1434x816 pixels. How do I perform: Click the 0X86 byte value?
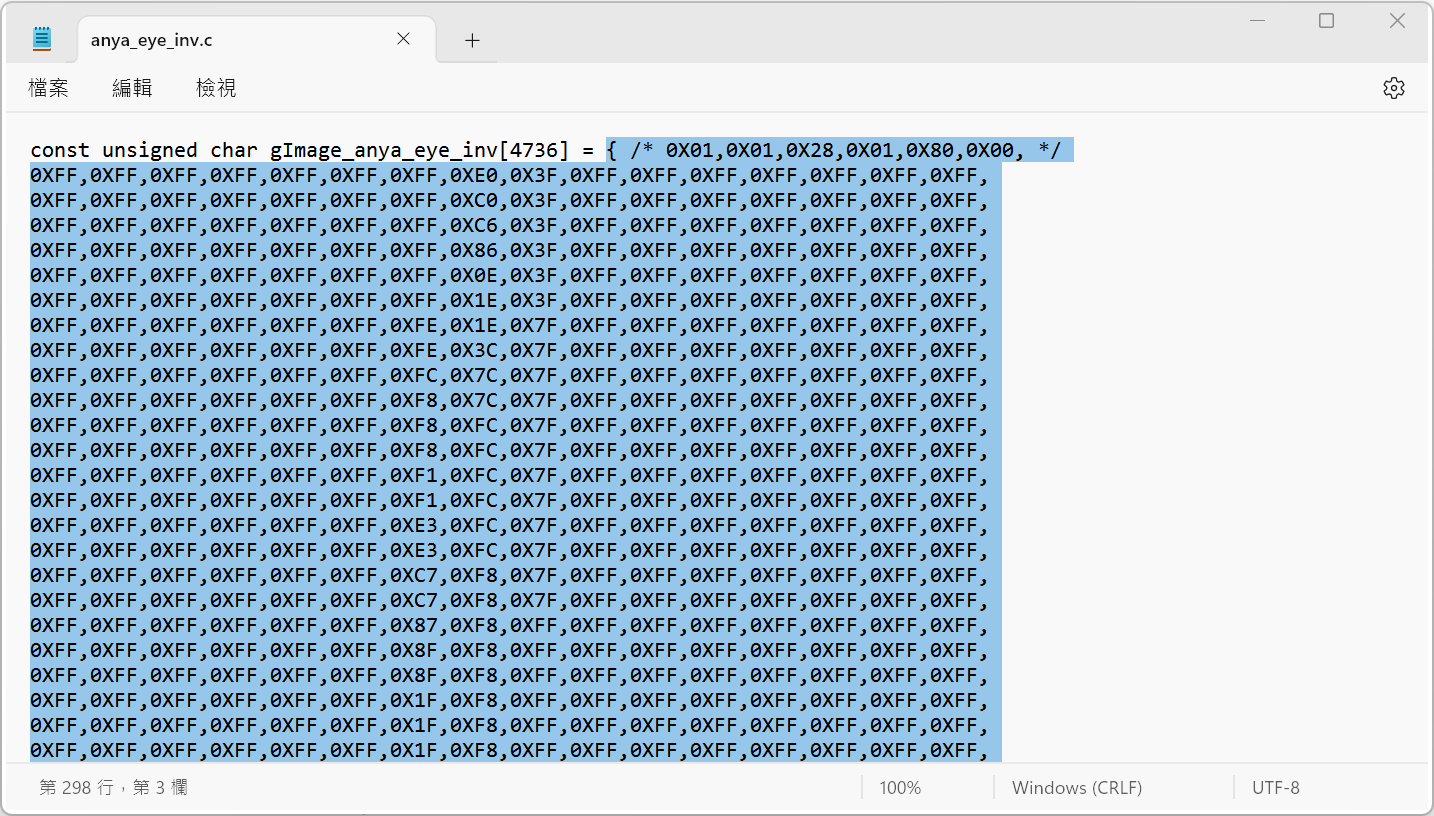[474, 251]
